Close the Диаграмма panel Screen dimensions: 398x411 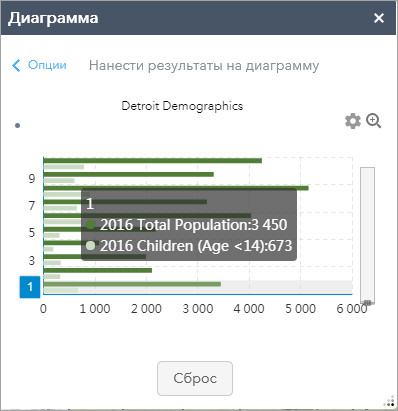[379, 18]
